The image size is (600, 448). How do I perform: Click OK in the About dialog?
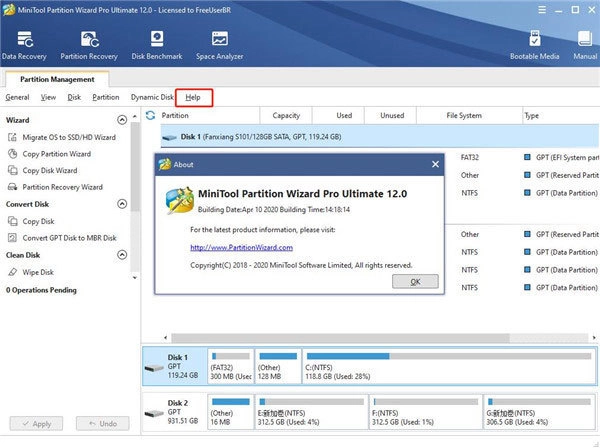pos(415,282)
